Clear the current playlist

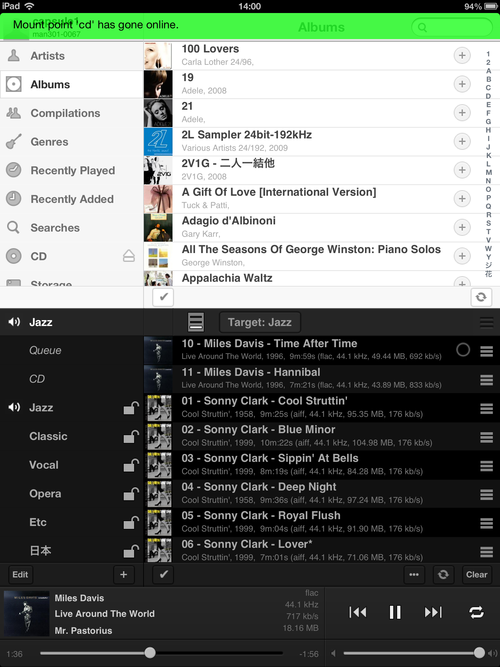[477, 575]
